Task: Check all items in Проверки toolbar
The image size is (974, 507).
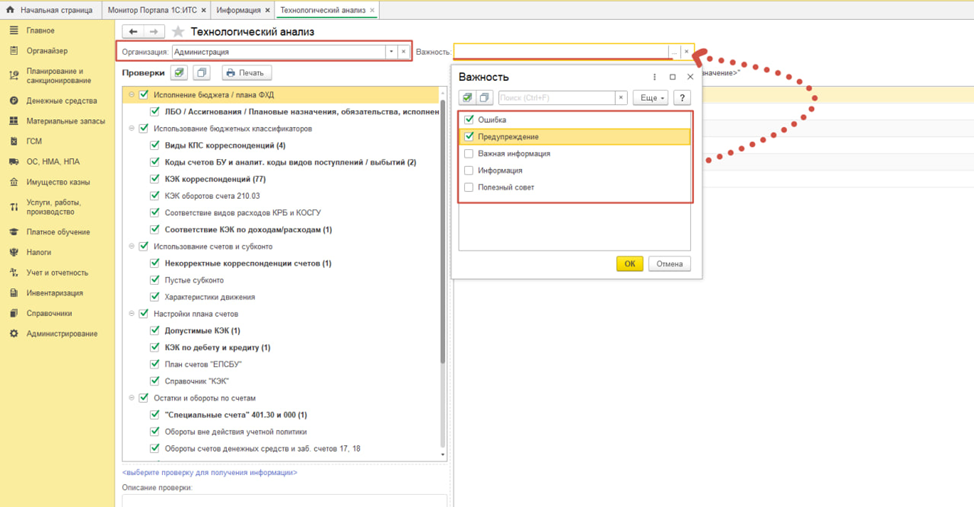Action: [x=179, y=73]
